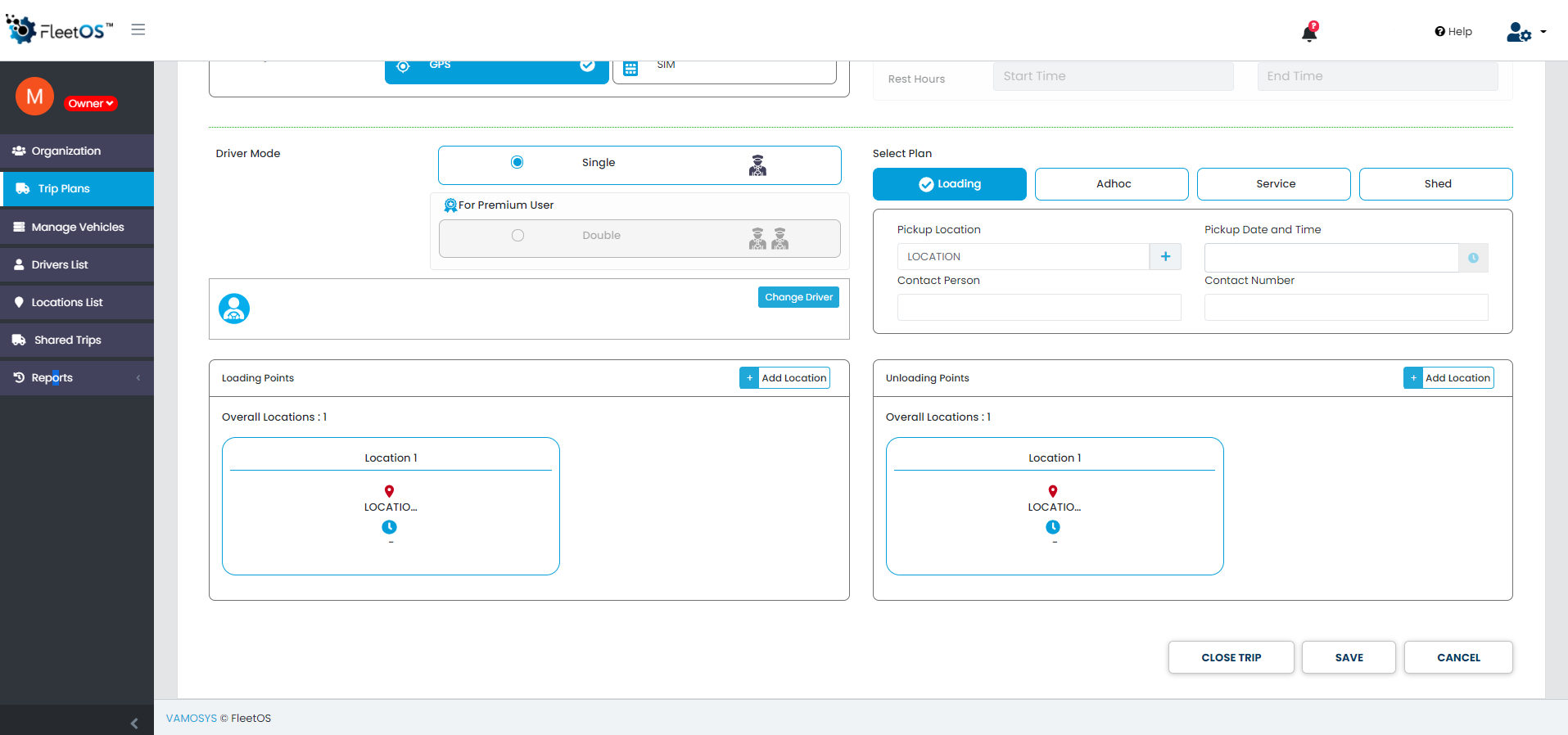The image size is (1568, 735).
Task: Click the Unloading Points Location 1 pin icon
Action: pos(1053,491)
